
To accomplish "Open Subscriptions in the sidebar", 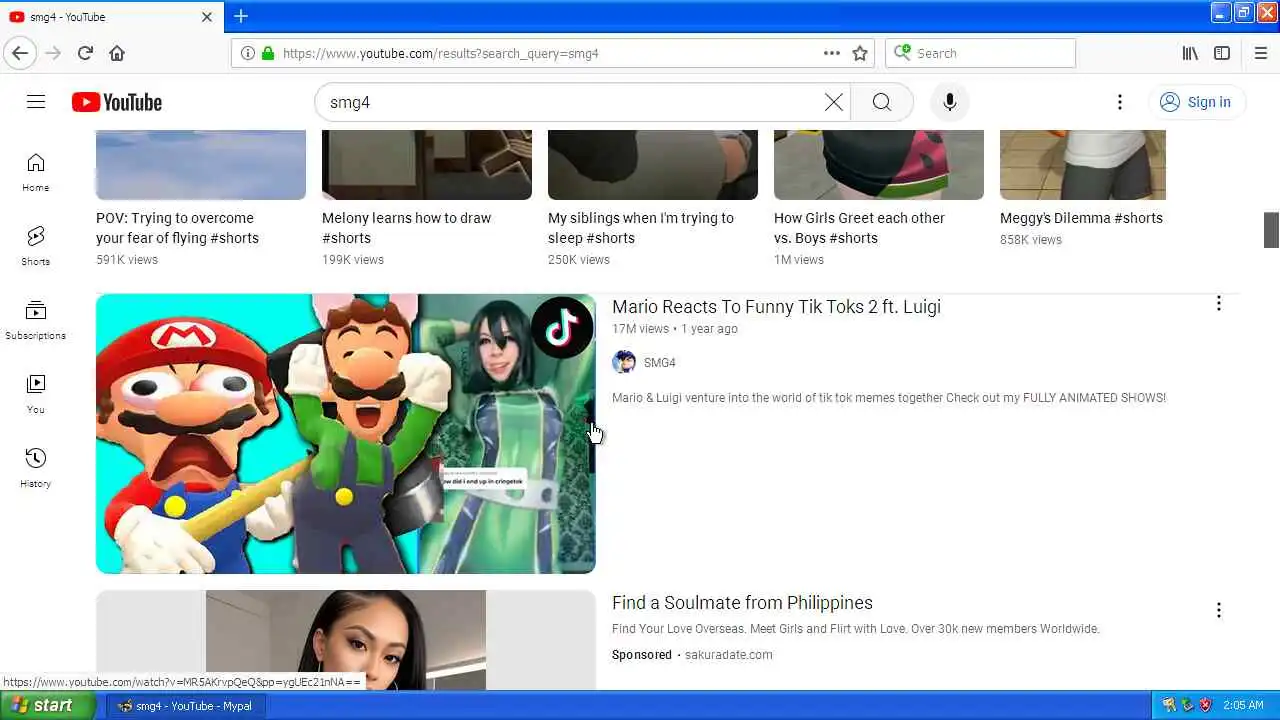I will coord(36,320).
